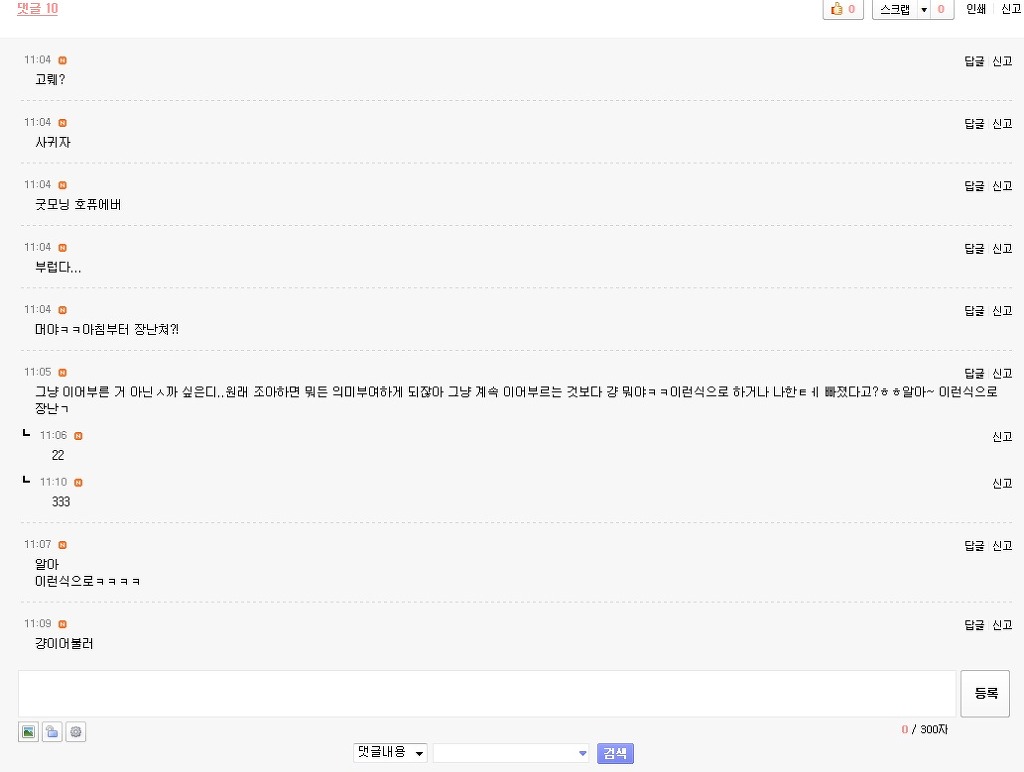The width and height of the screenshot is (1024, 772).
Task: Click 답글 on the '사귀자' comment
Action: 974,123
